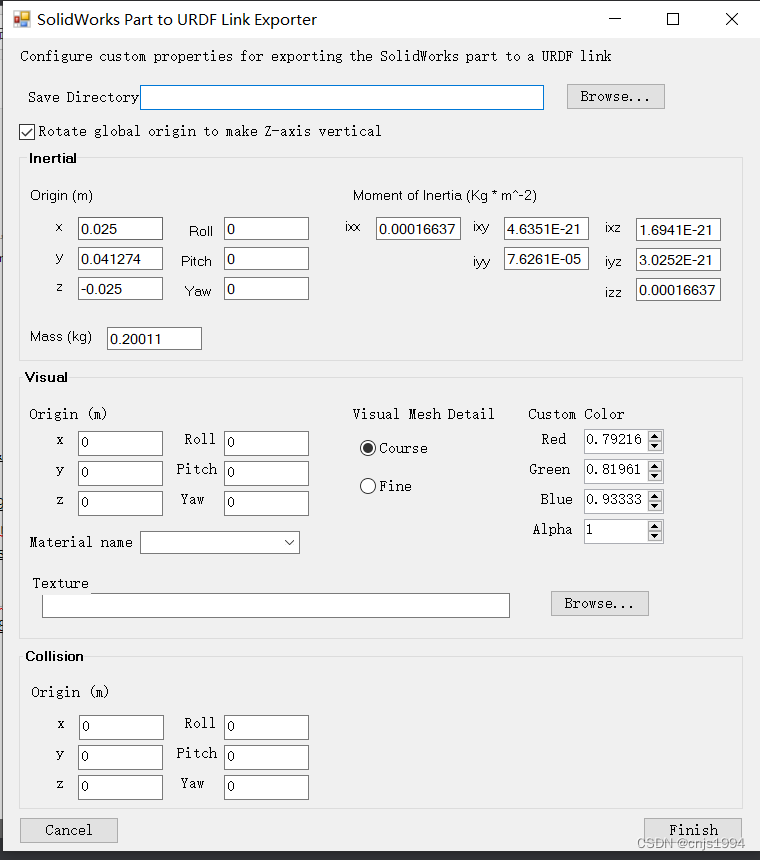Click the iyz field 3.0252E-21
The height and width of the screenshot is (860, 760).
(678, 260)
